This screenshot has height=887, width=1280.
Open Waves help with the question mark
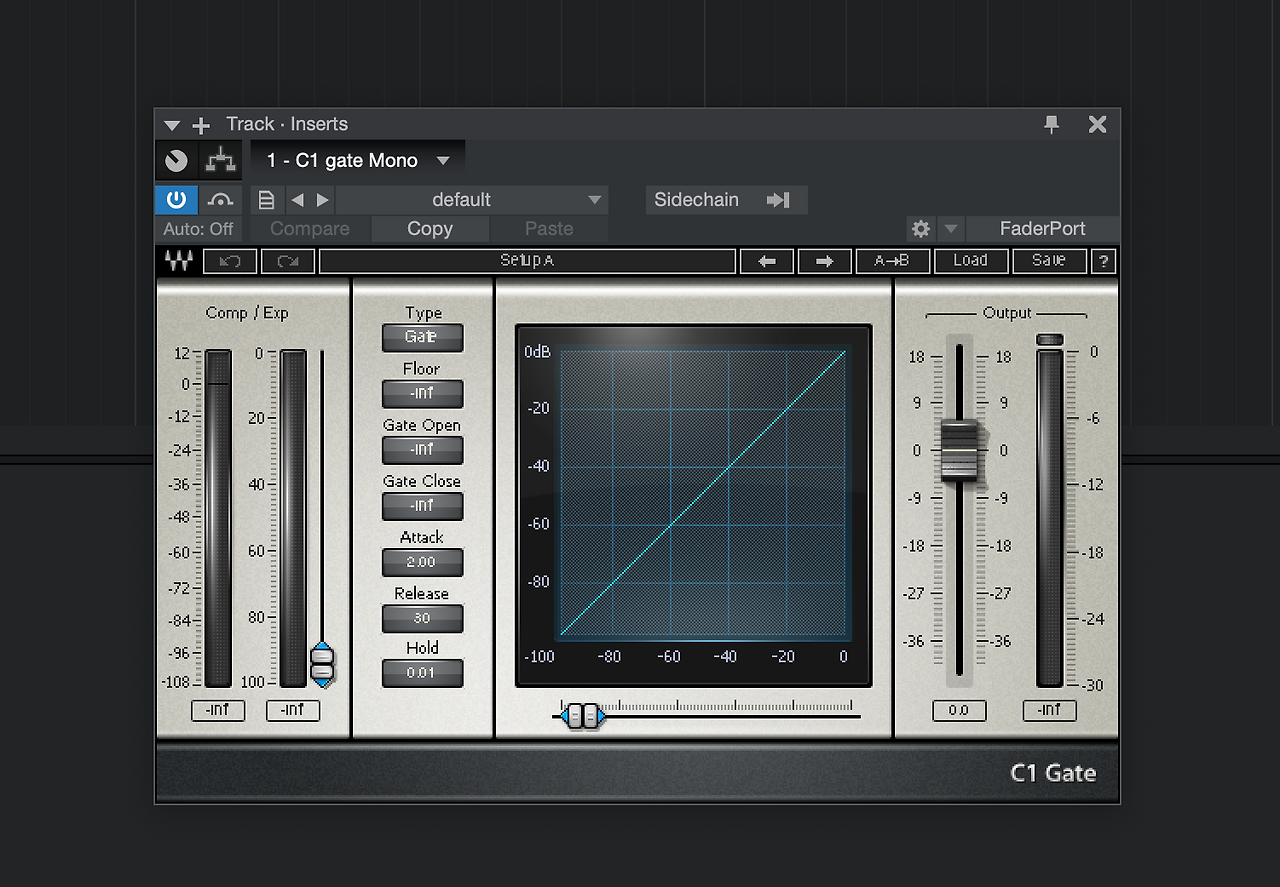point(1104,261)
